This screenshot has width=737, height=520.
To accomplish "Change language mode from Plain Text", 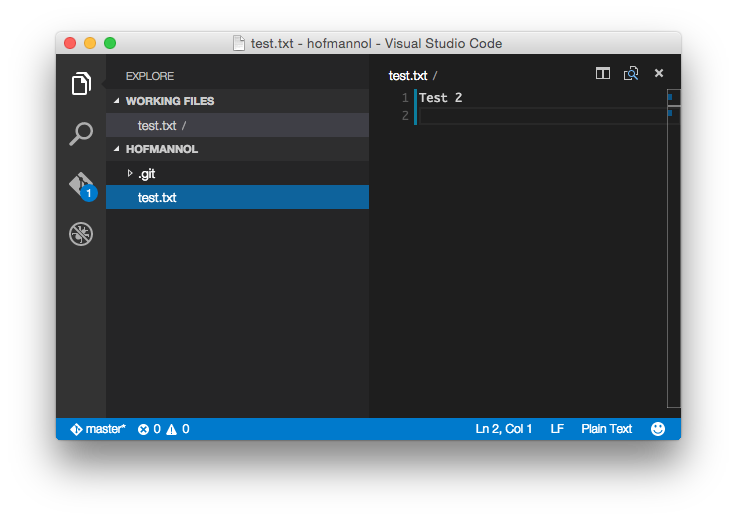I will [x=606, y=429].
